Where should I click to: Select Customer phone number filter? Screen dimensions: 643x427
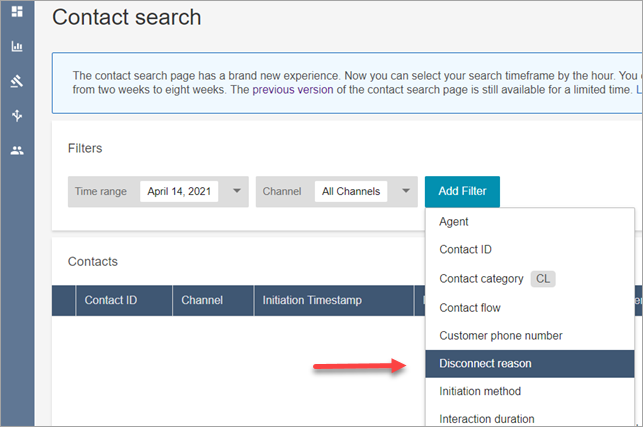[x=501, y=336]
